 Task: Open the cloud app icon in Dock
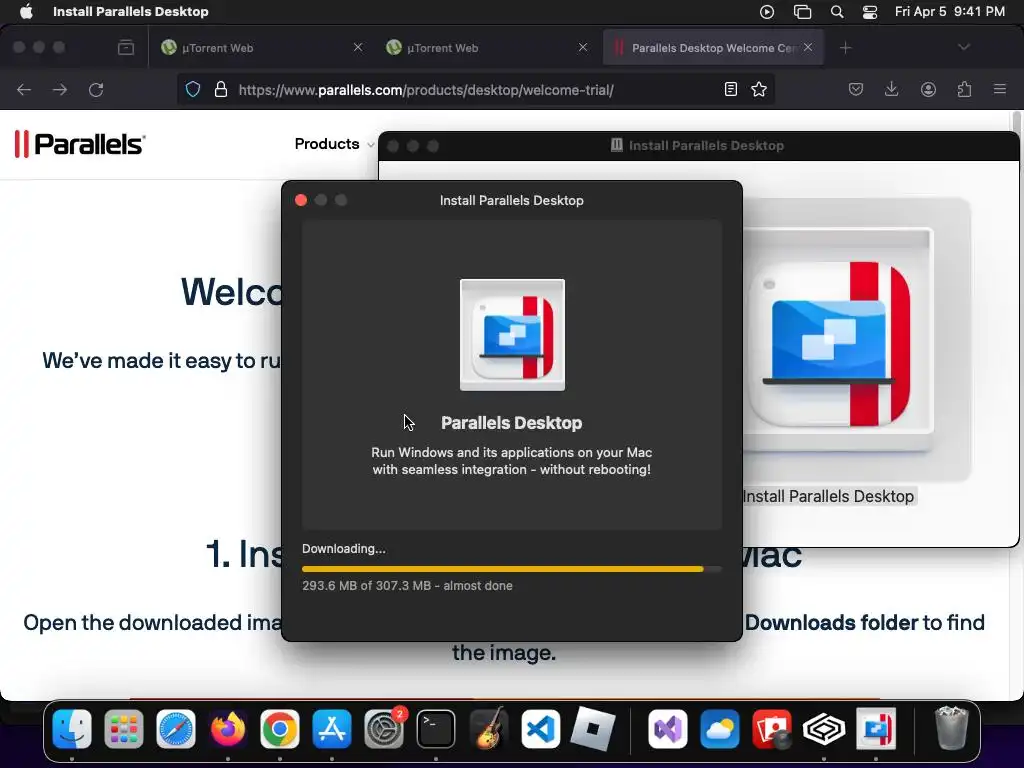[x=720, y=729]
